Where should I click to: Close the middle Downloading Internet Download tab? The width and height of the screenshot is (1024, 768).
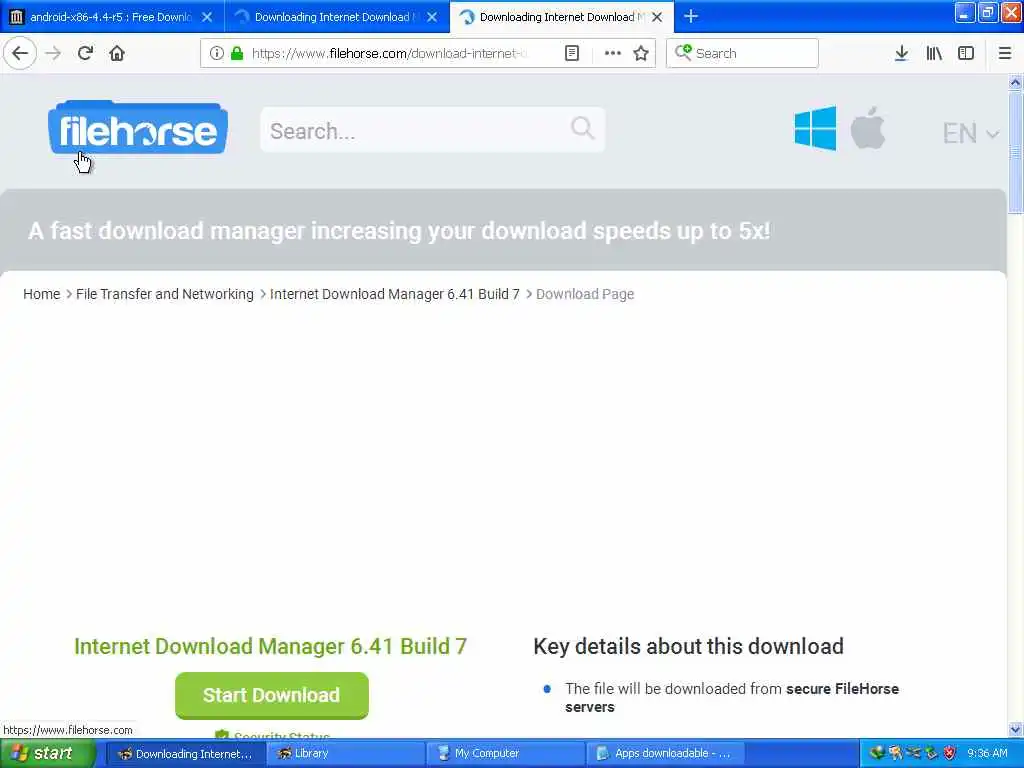432,17
